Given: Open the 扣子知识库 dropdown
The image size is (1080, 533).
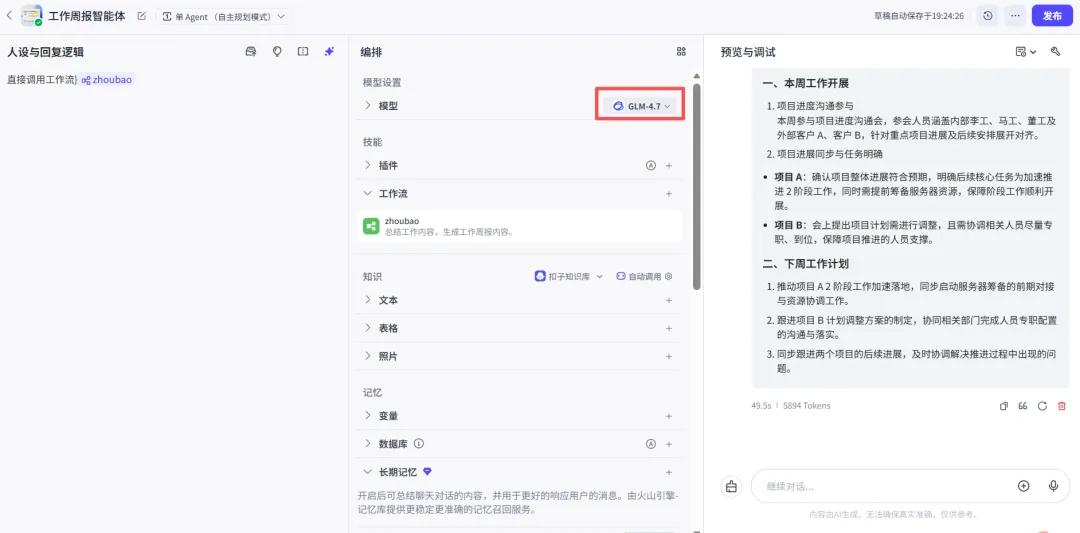Looking at the screenshot, I should (569, 276).
